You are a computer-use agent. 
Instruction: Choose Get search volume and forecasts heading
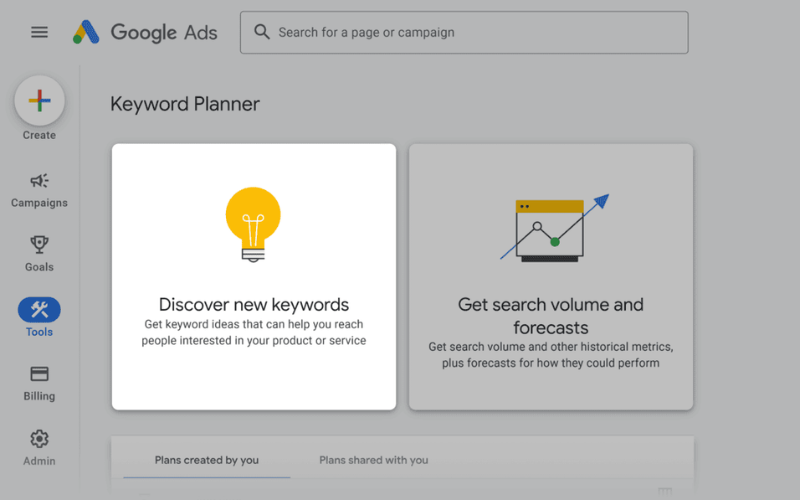551,316
